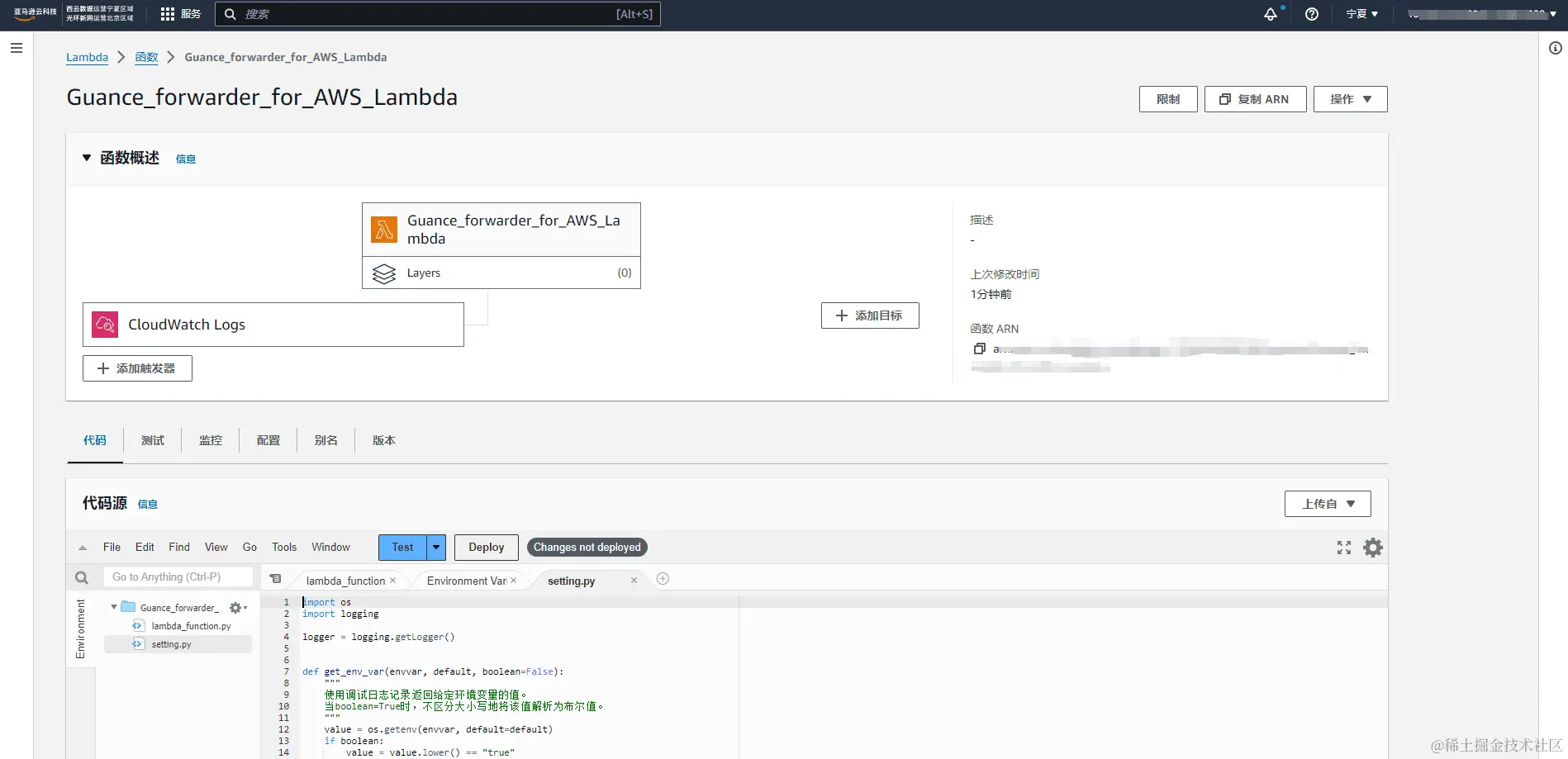
Task: Click the Lambda function icon in overview
Action: [x=384, y=230]
